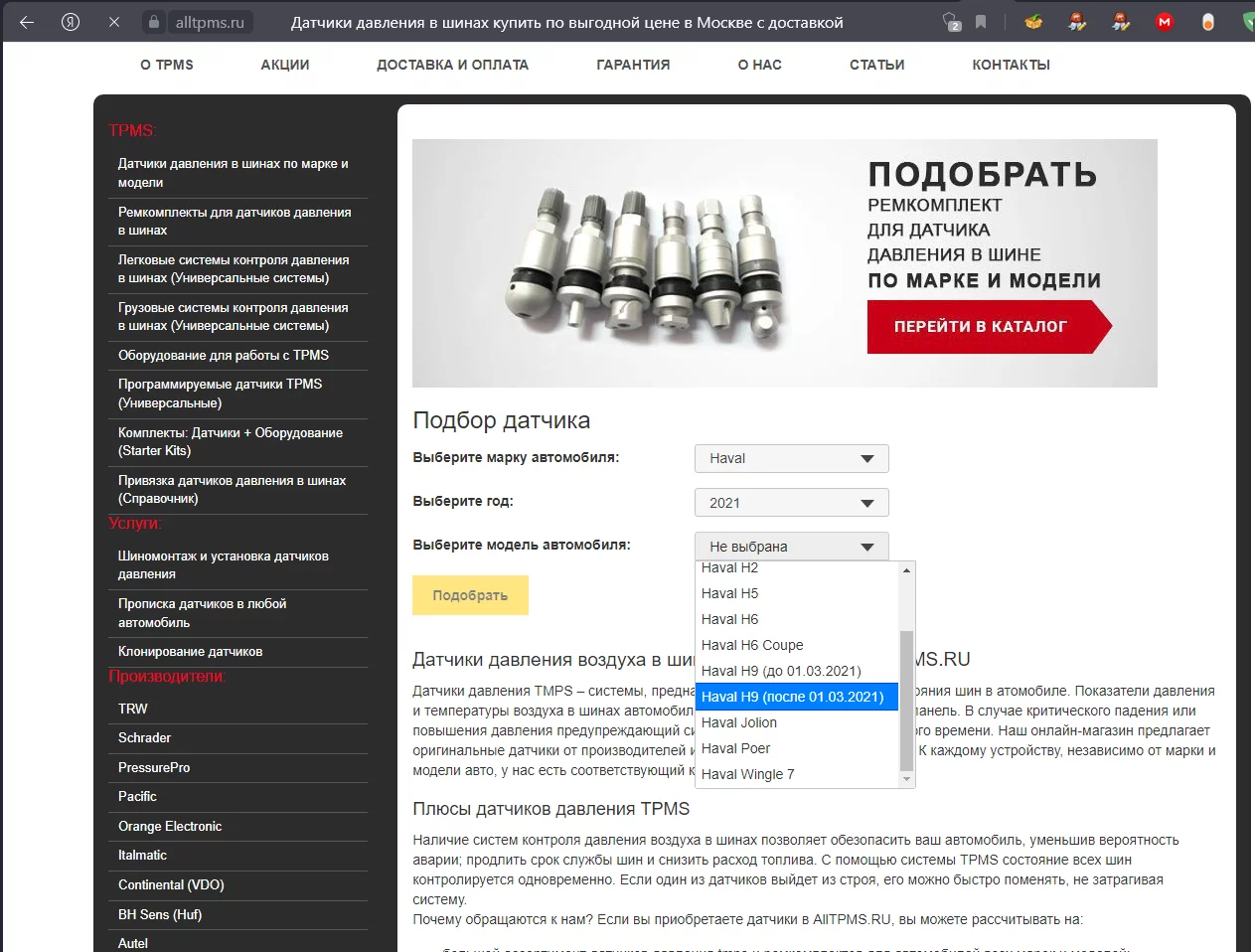Choose 'Haval H6 Coupe' in the model list
Viewport: 1255px width, 952px height.
[798, 645]
